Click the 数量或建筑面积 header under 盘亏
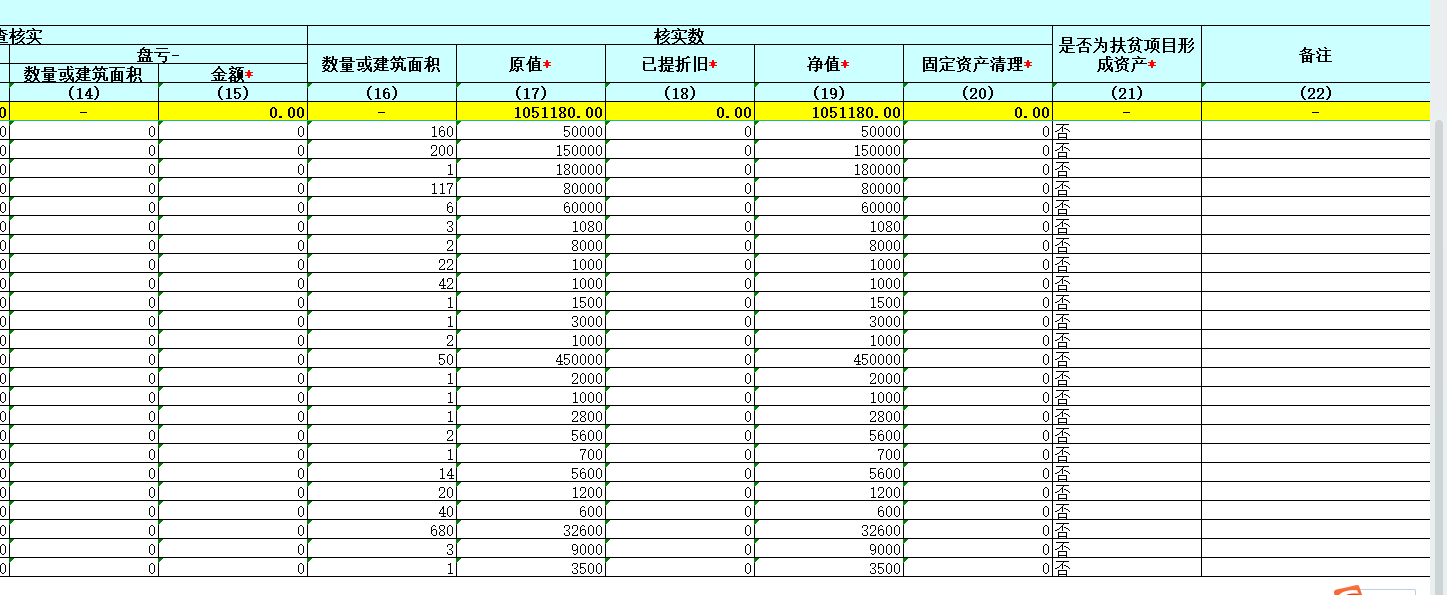 click(84, 74)
